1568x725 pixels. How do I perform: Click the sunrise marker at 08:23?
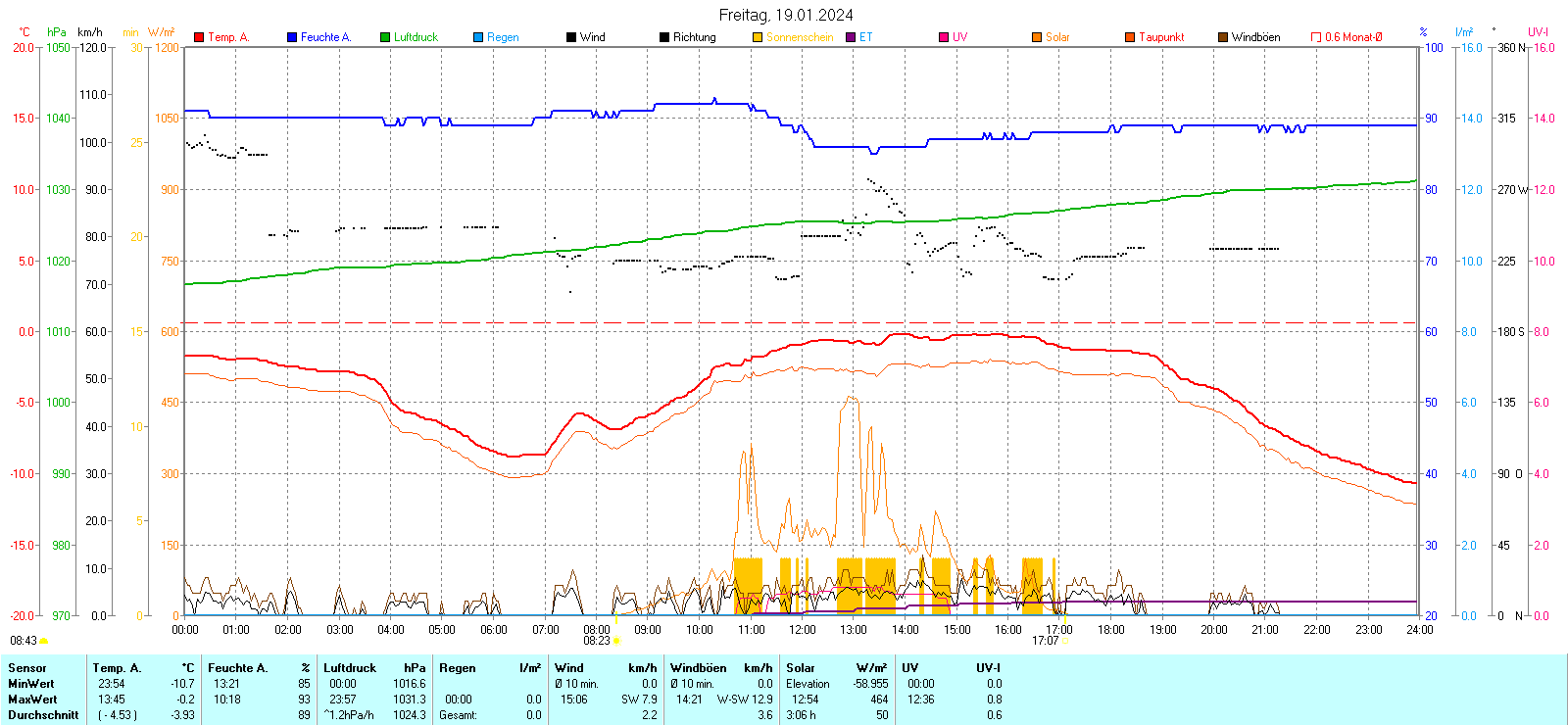[616, 641]
